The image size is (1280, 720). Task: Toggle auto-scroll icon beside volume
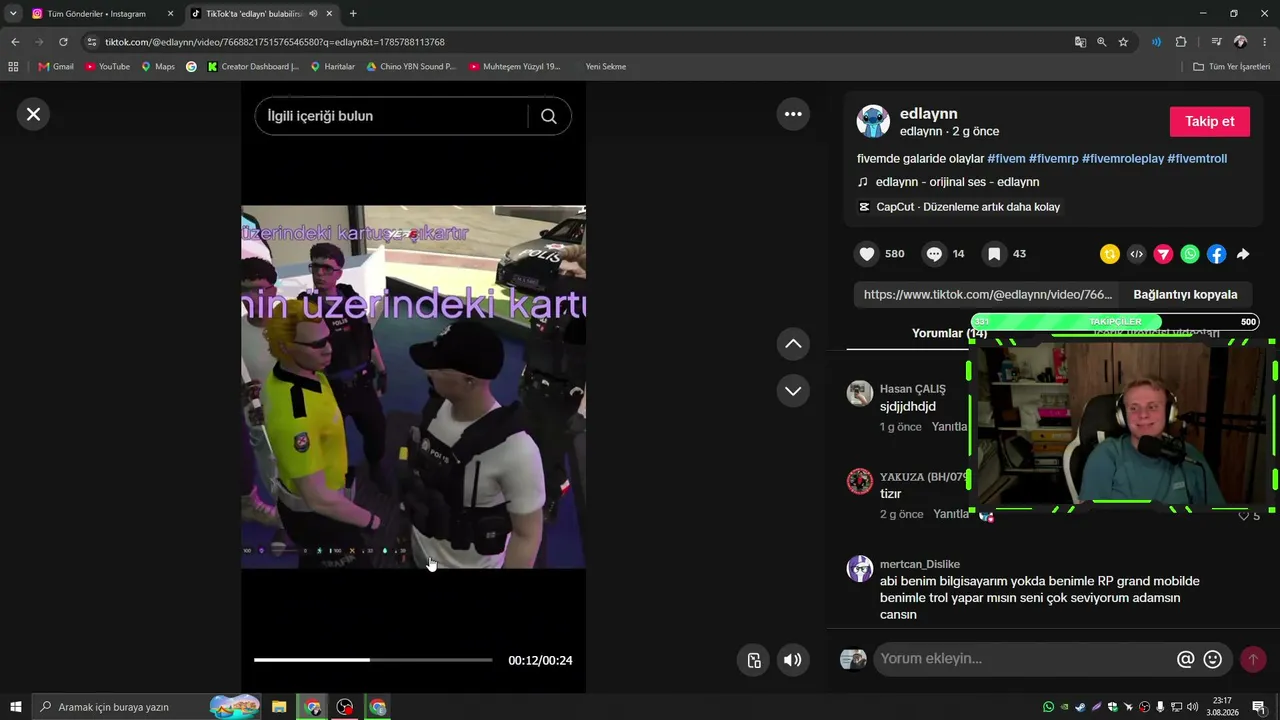(754, 660)
